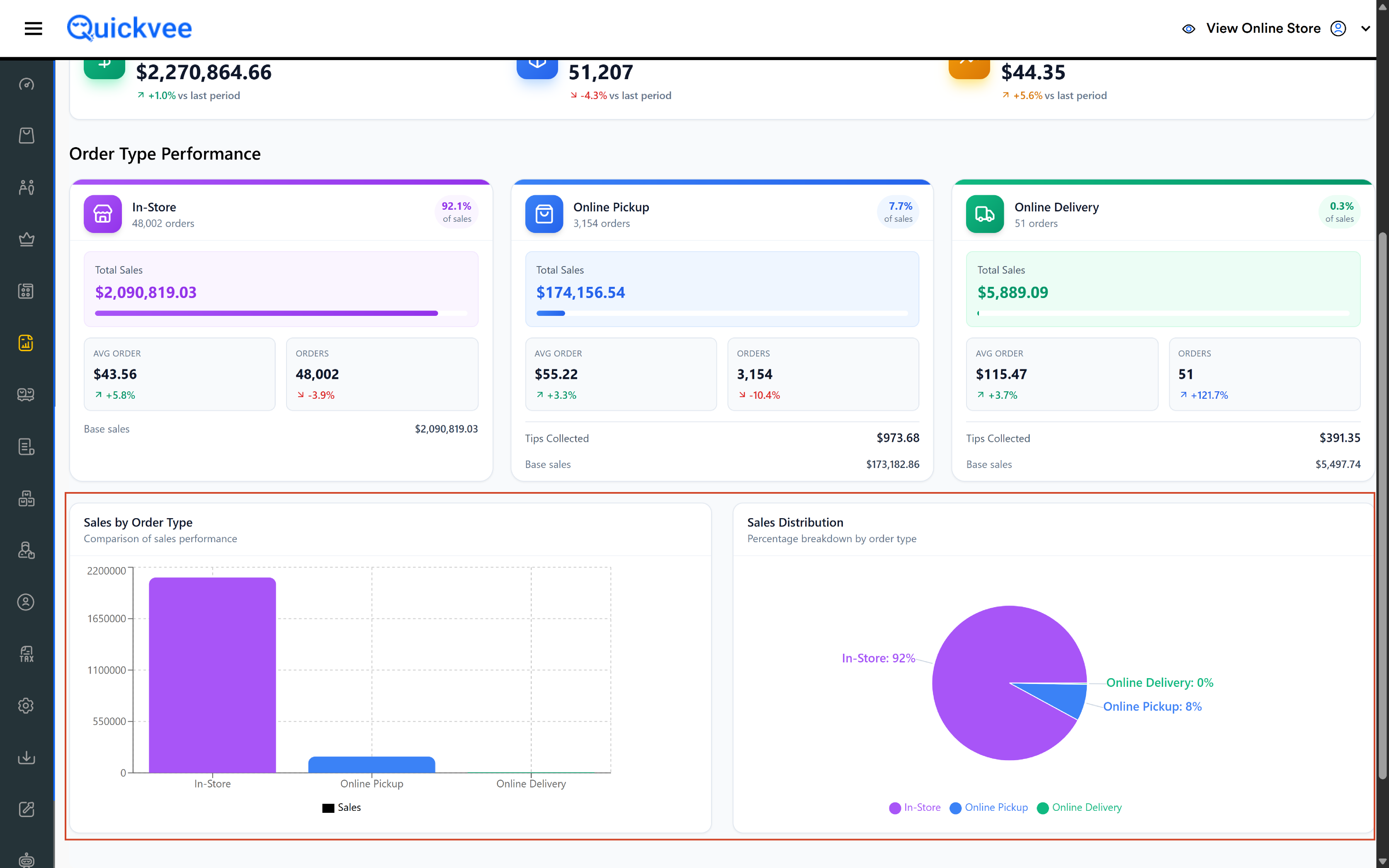Click the In-Store purple bar
1389x868 pixels.
pyautogui.click(x=212, y=675)
